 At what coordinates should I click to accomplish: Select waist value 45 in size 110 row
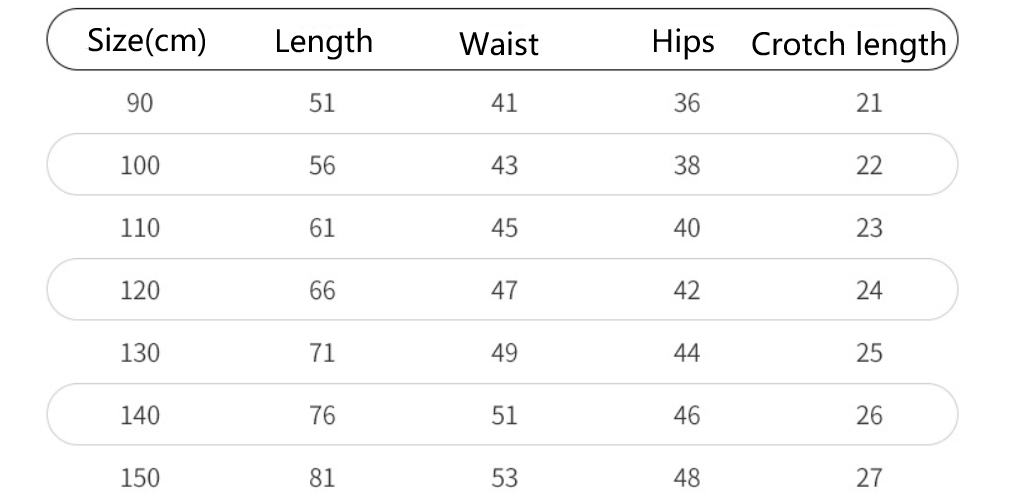point(505,228)
